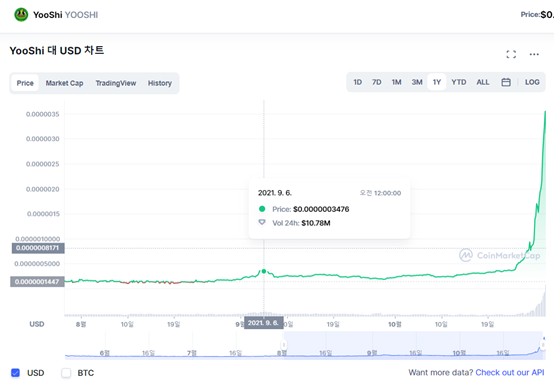This screenshot has width=554, height=383.
Task: Open fullscreen chart view icon
Action: click(511, 54)
